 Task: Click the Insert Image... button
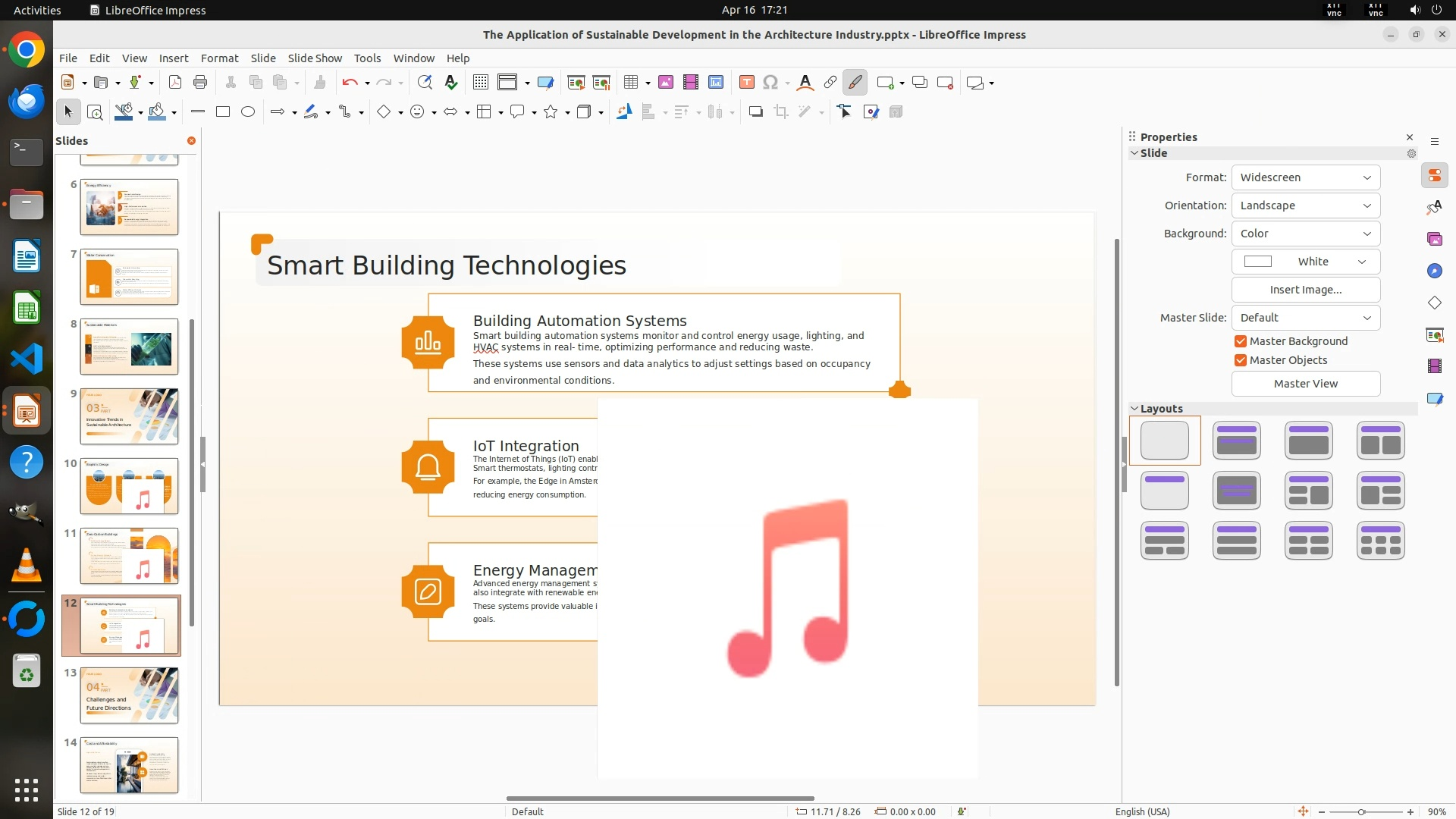point(1305,290)
